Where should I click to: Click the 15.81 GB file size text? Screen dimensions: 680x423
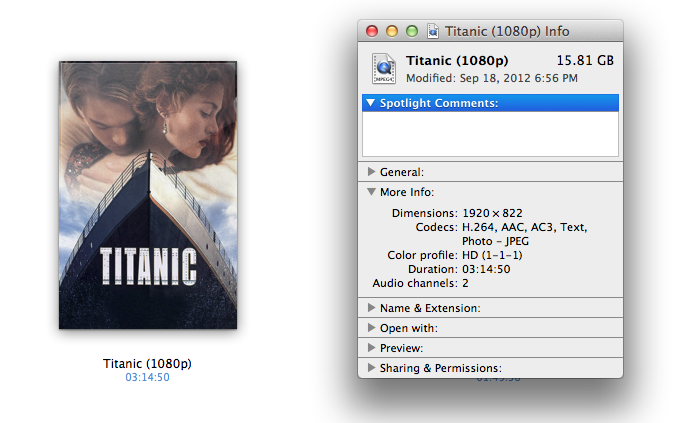[x=585, y=61]
